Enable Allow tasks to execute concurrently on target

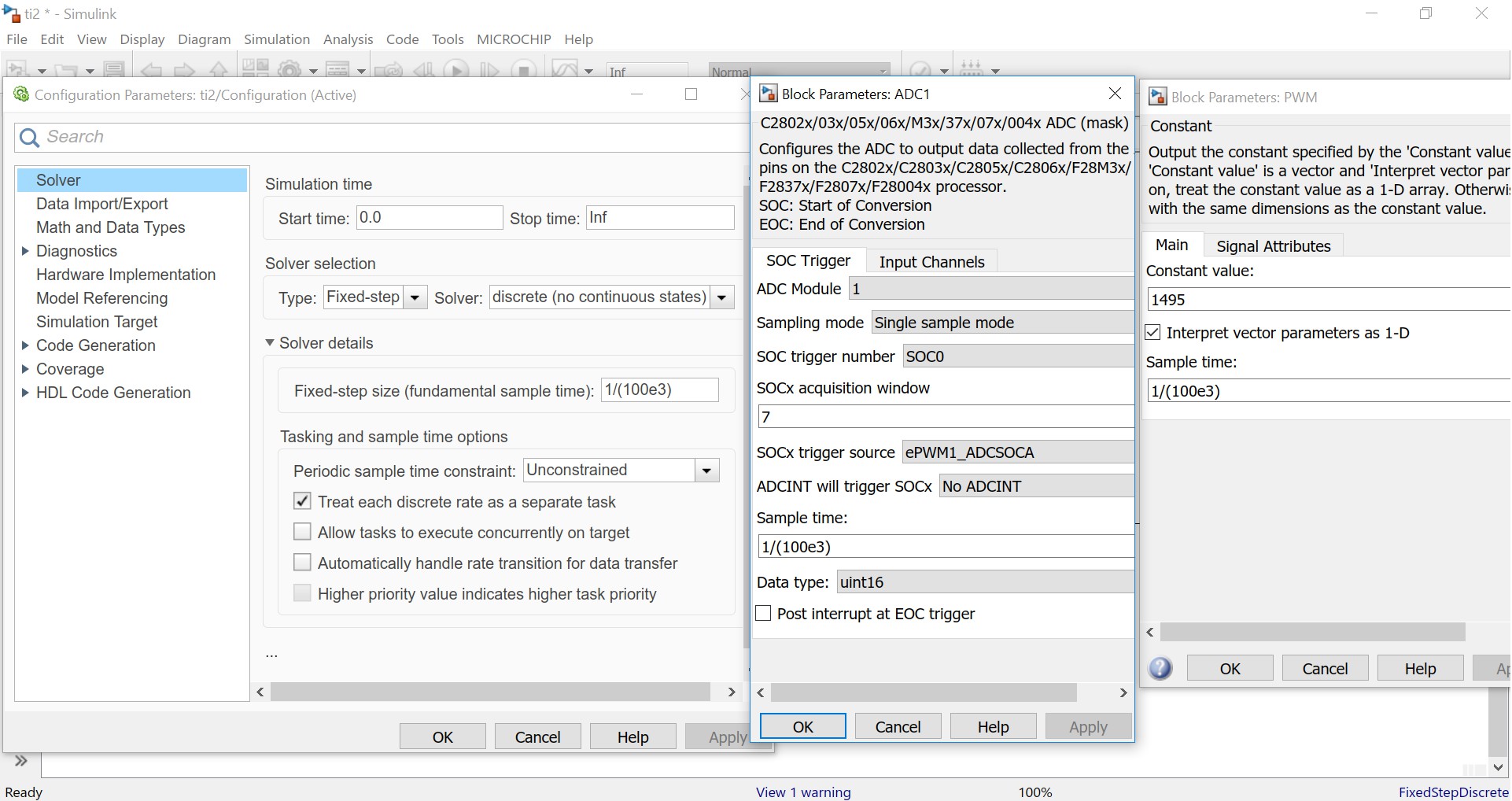302,532
